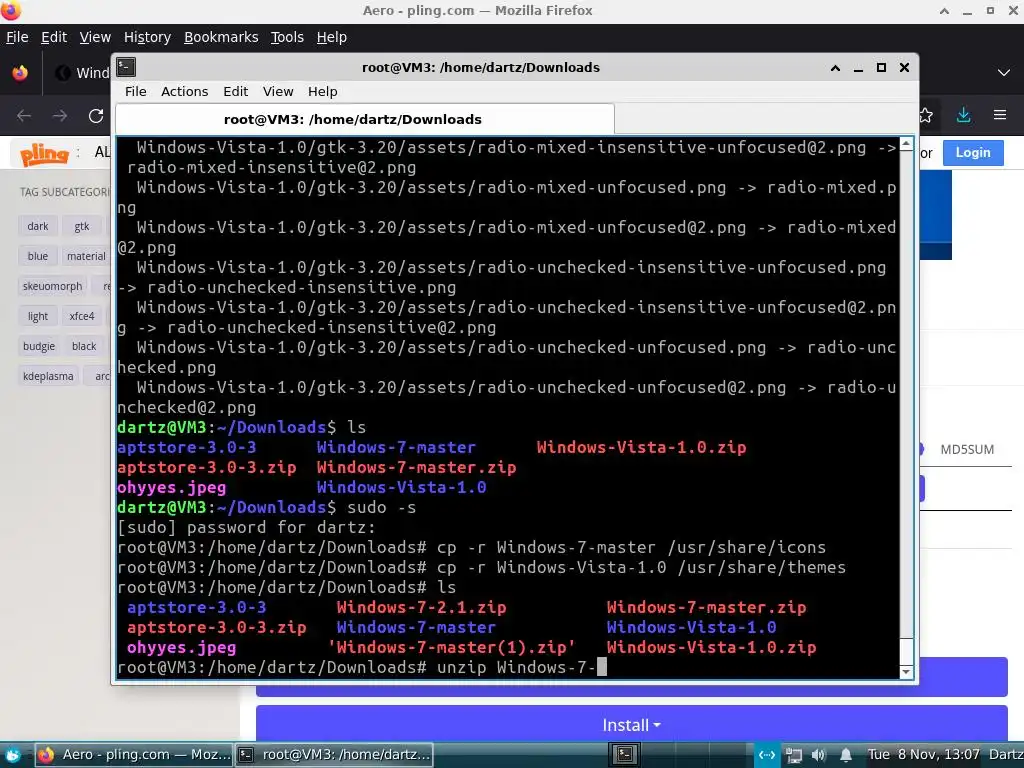Switch to root@VM3 terminal taskbar item

(333, 755)
